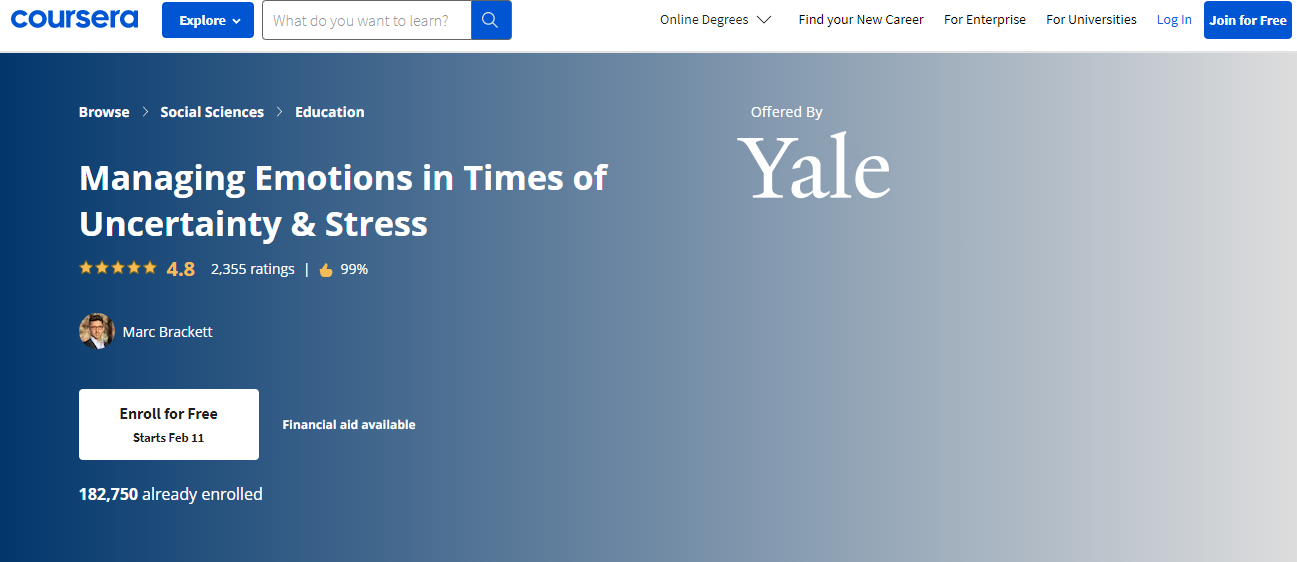Open the For Enterprise page
Image resolution: width=1297 pixels, height=562 pixels.
[984, 20]
